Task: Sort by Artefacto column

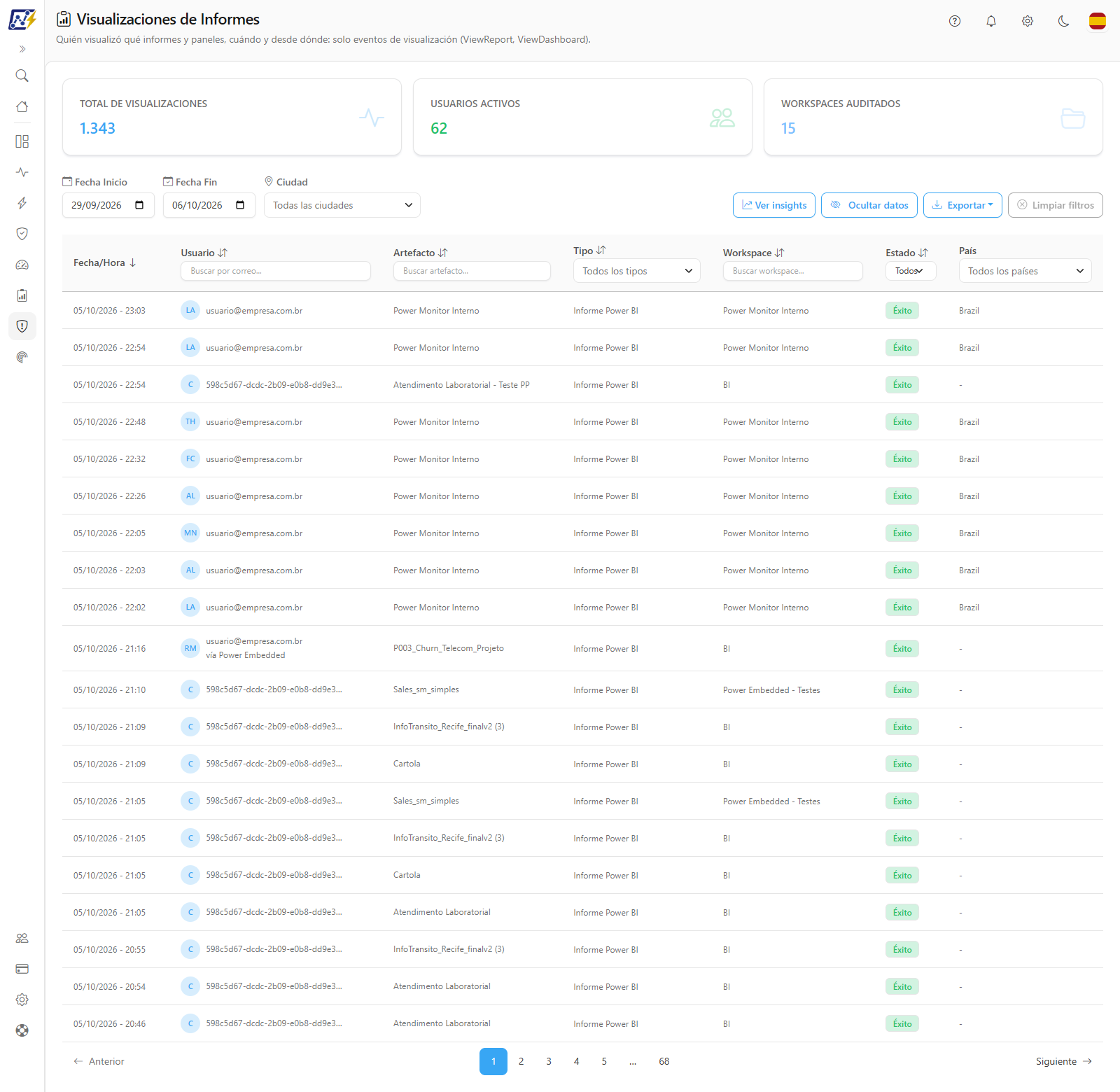Action: [421, 253]
